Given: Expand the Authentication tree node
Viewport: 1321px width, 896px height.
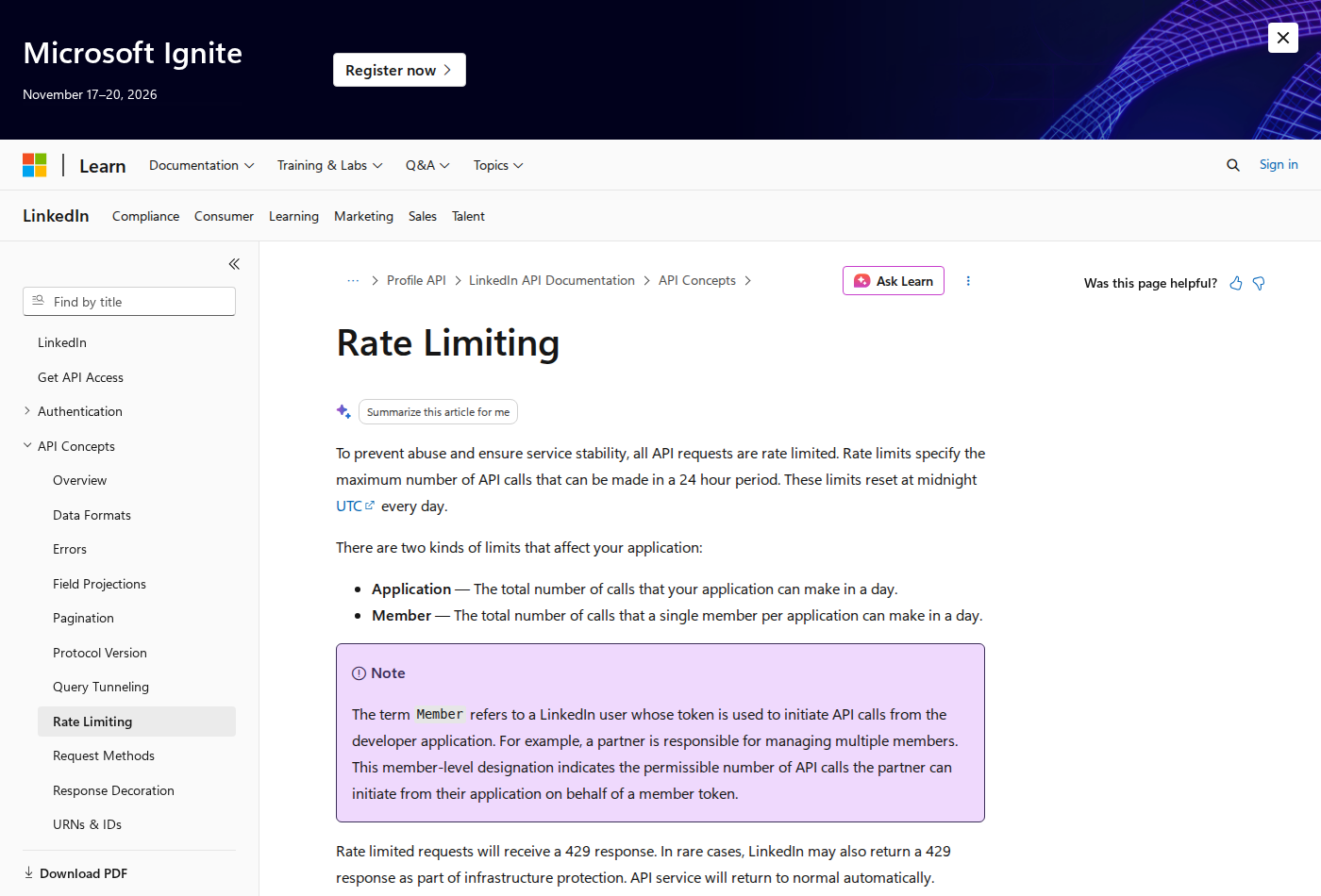Looking at the screenshot, I should 27,411.
